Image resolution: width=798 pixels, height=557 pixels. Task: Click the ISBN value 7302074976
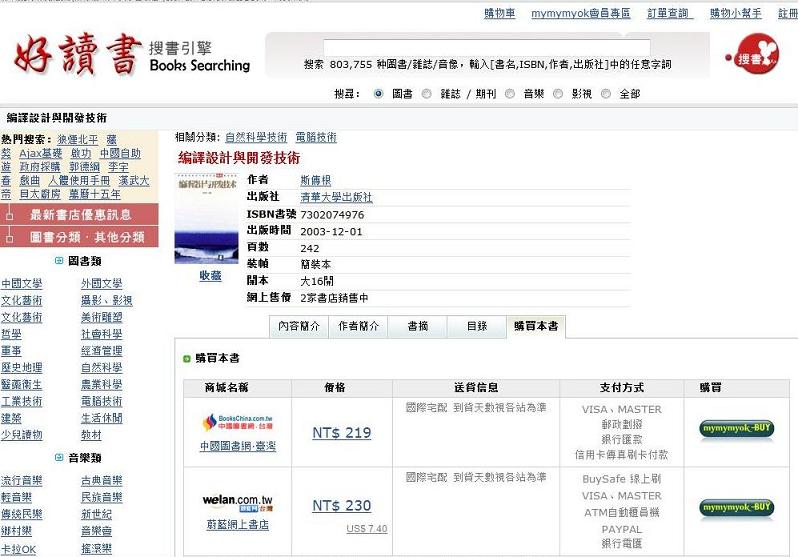(332, 215)
